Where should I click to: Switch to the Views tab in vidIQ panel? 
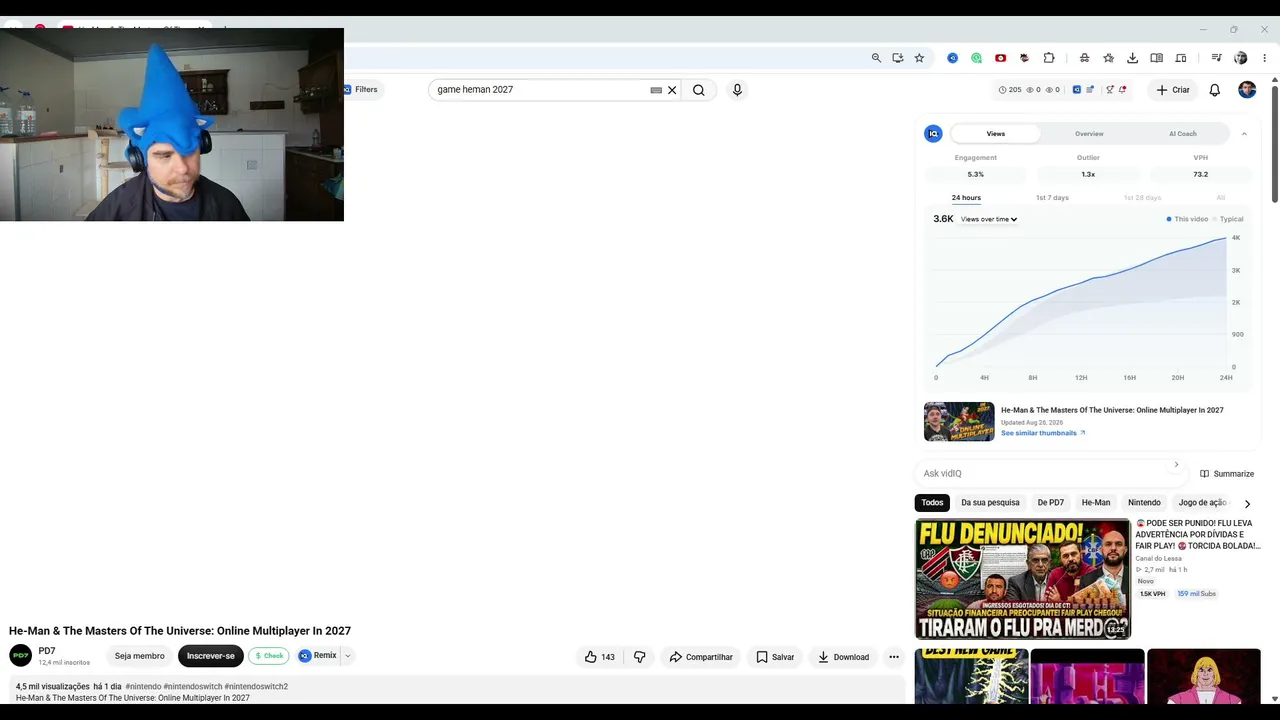(996, 134)
